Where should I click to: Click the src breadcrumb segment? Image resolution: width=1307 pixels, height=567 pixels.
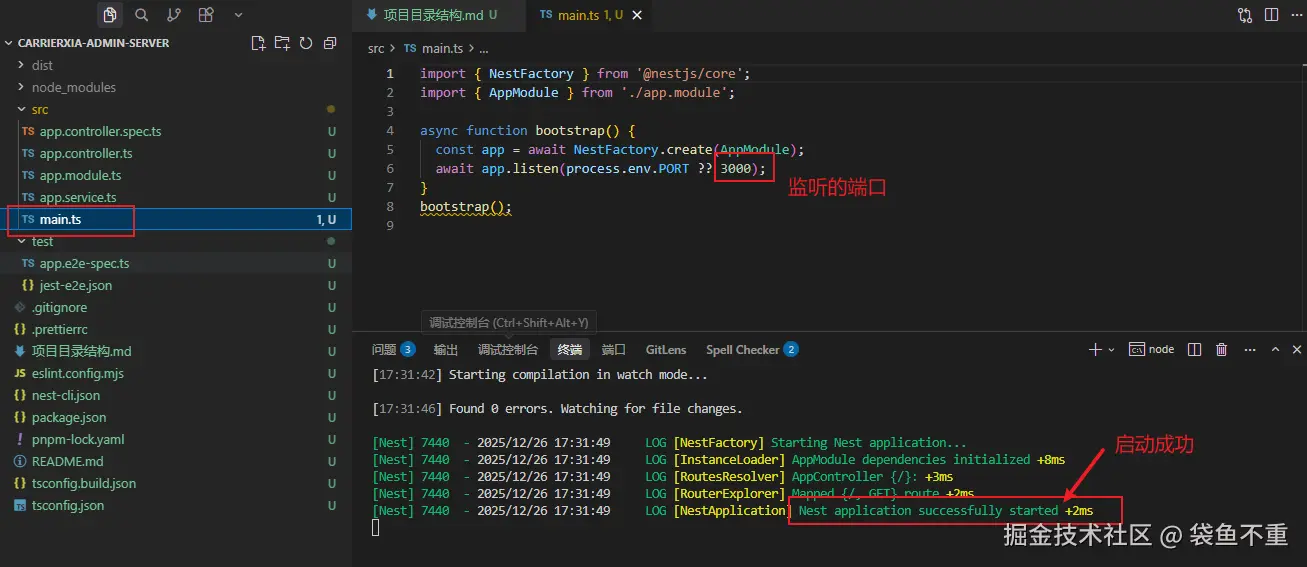[376, 48]
